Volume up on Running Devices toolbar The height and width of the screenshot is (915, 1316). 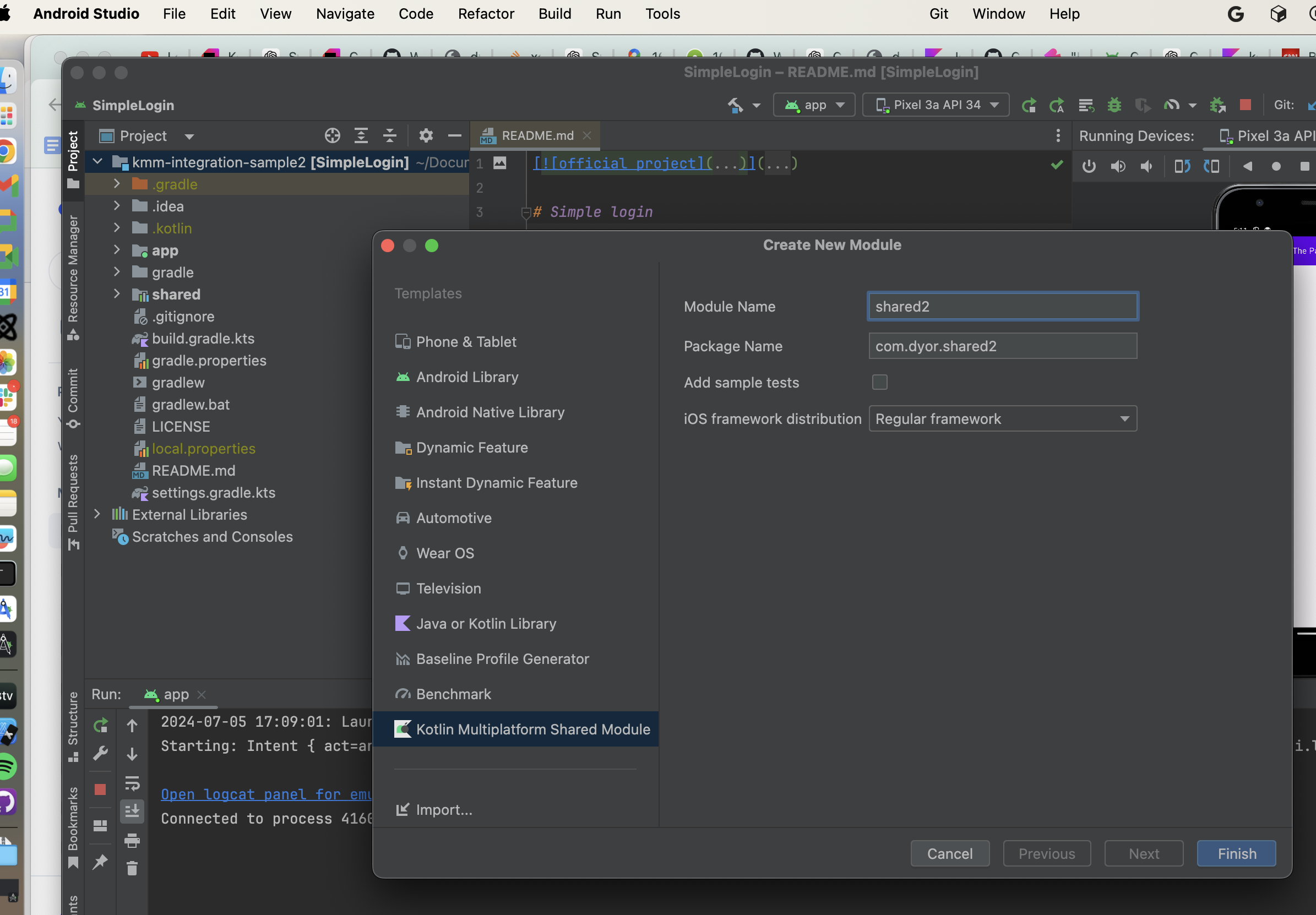[1118, 166]
